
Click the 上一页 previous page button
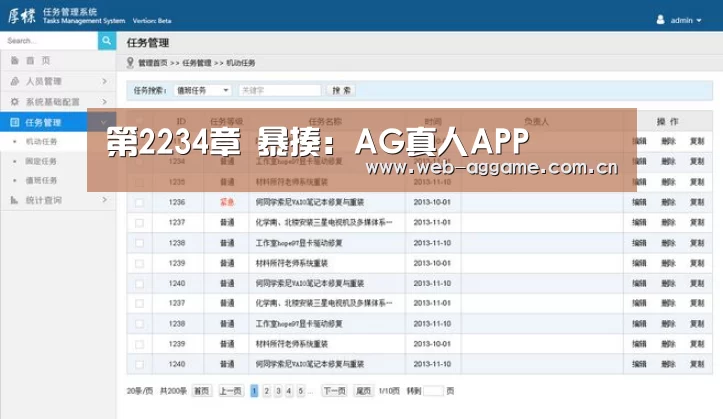pyautogui.click(x=231, y=391)
